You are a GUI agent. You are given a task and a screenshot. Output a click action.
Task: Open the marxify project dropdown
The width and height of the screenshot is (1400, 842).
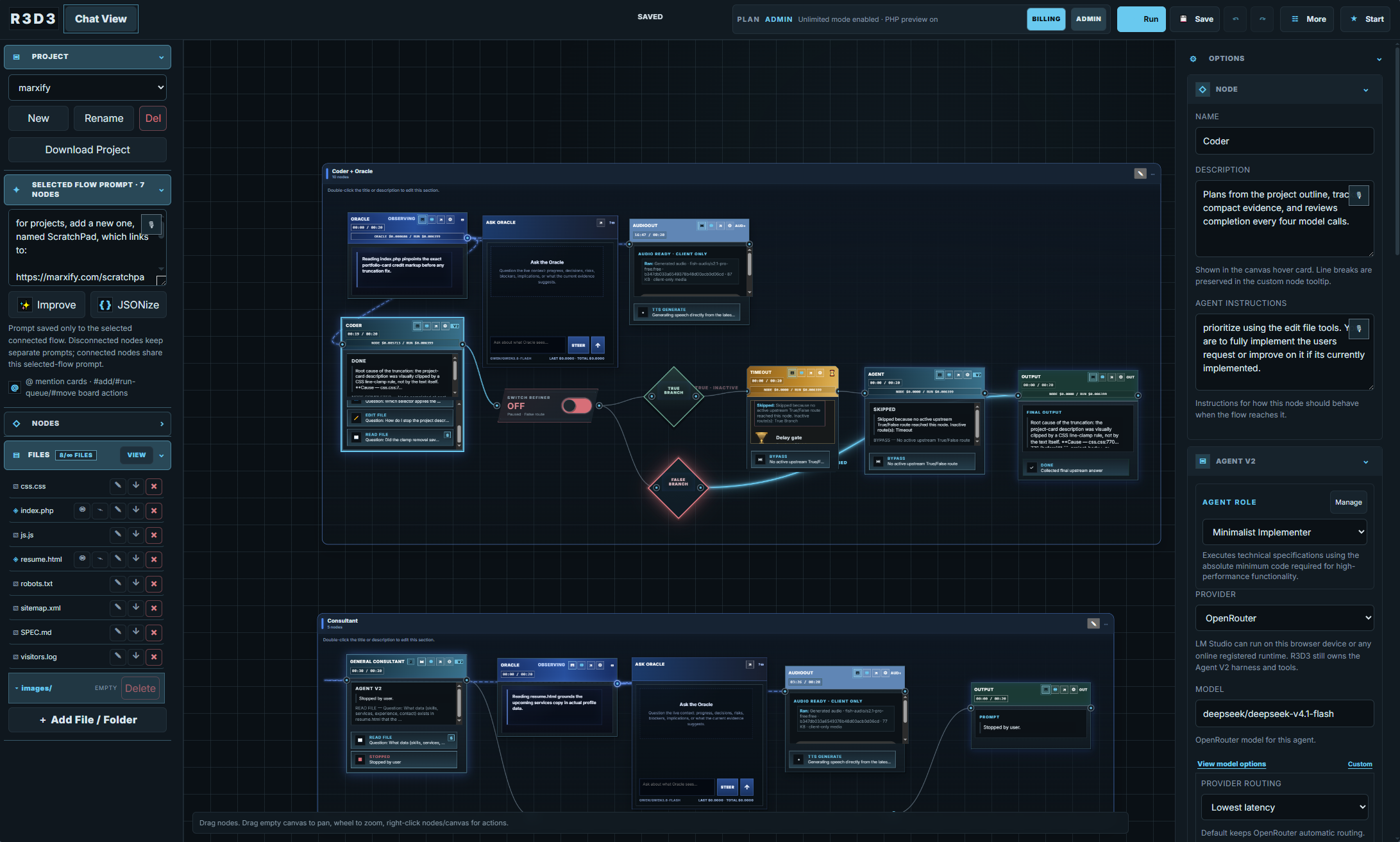point(87,88)
